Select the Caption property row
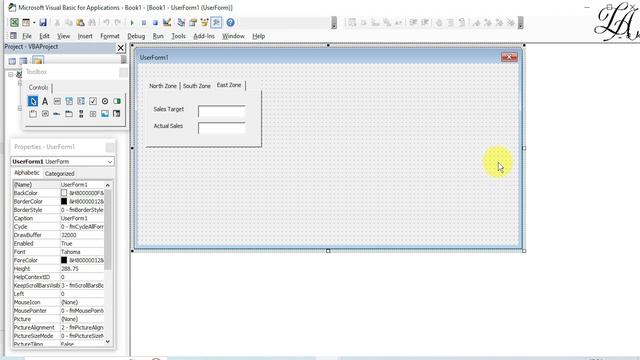The height and width of the screenshot is (360, 640). coord(58,218)
